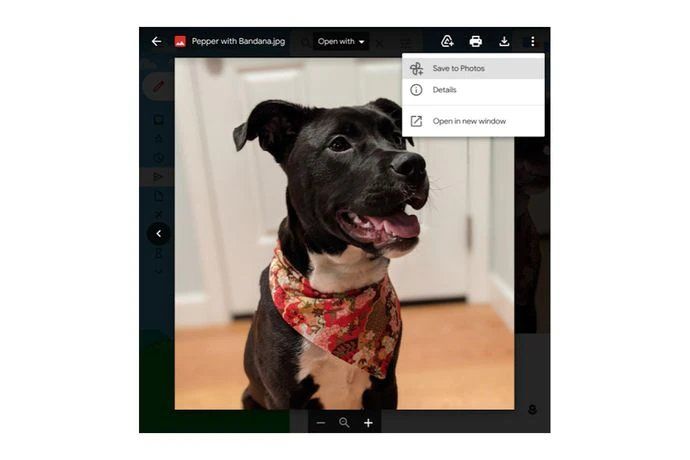This screenshot has width=690, height=460.
Task: Click the dog photo preview image
Action: coord(344,240)
